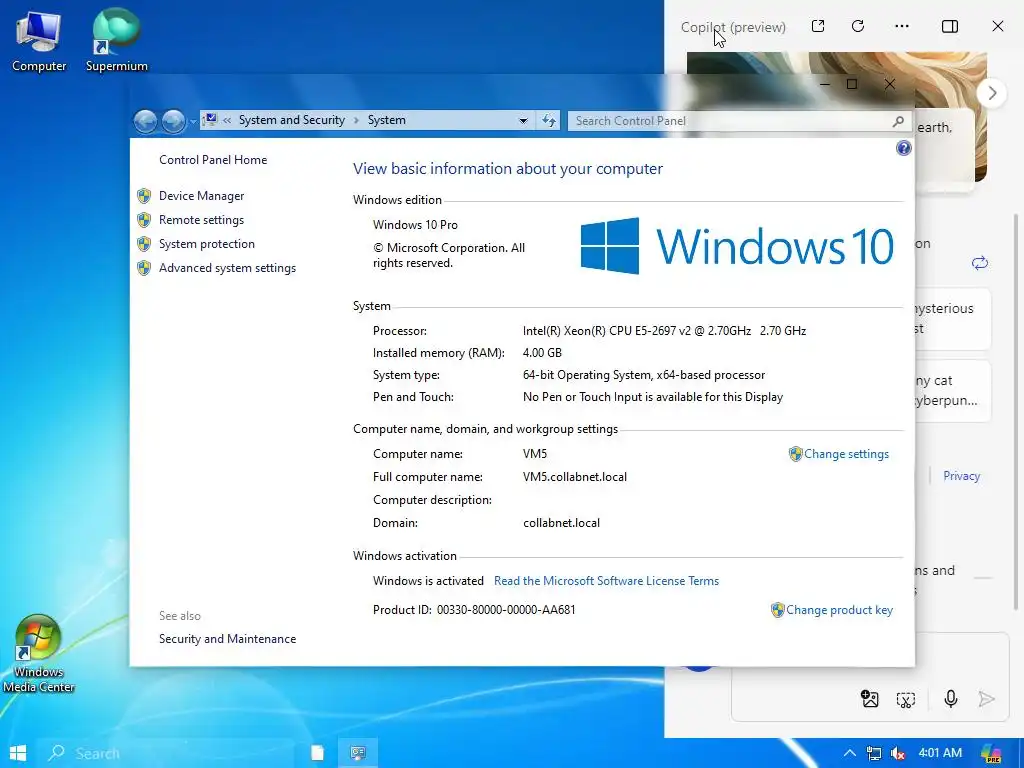
Task: Click the Copilot conversation style swap icon
Action: pyautogui.click(x=980, y=263)
